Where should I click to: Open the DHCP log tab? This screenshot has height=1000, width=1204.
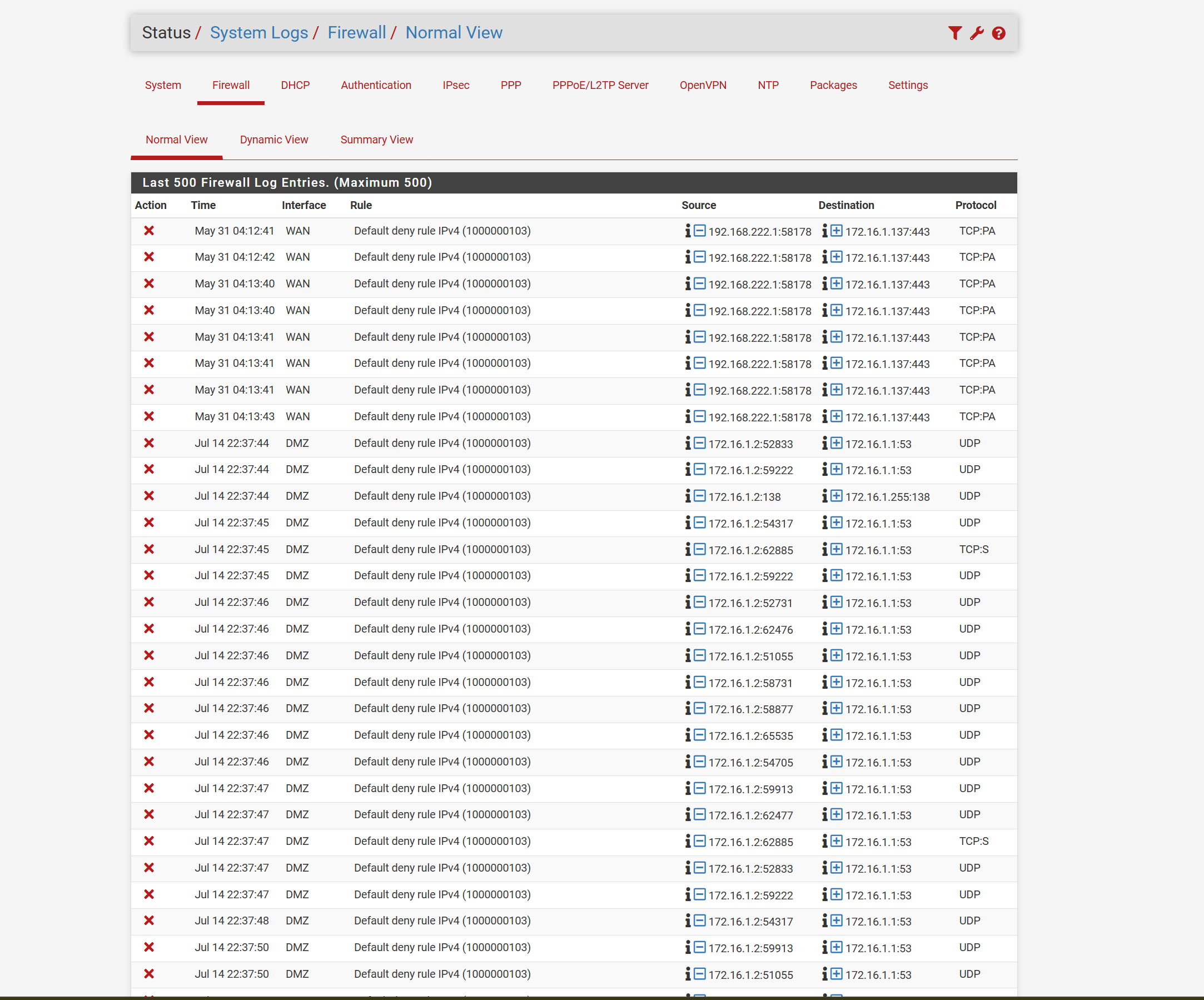[295, 85]
